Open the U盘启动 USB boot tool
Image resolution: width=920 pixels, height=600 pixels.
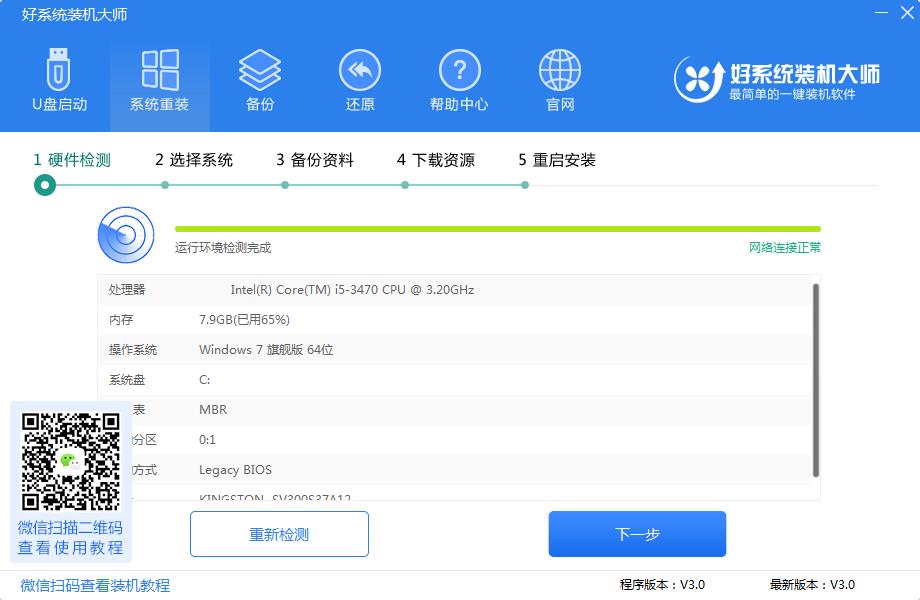tap(59, 80)
